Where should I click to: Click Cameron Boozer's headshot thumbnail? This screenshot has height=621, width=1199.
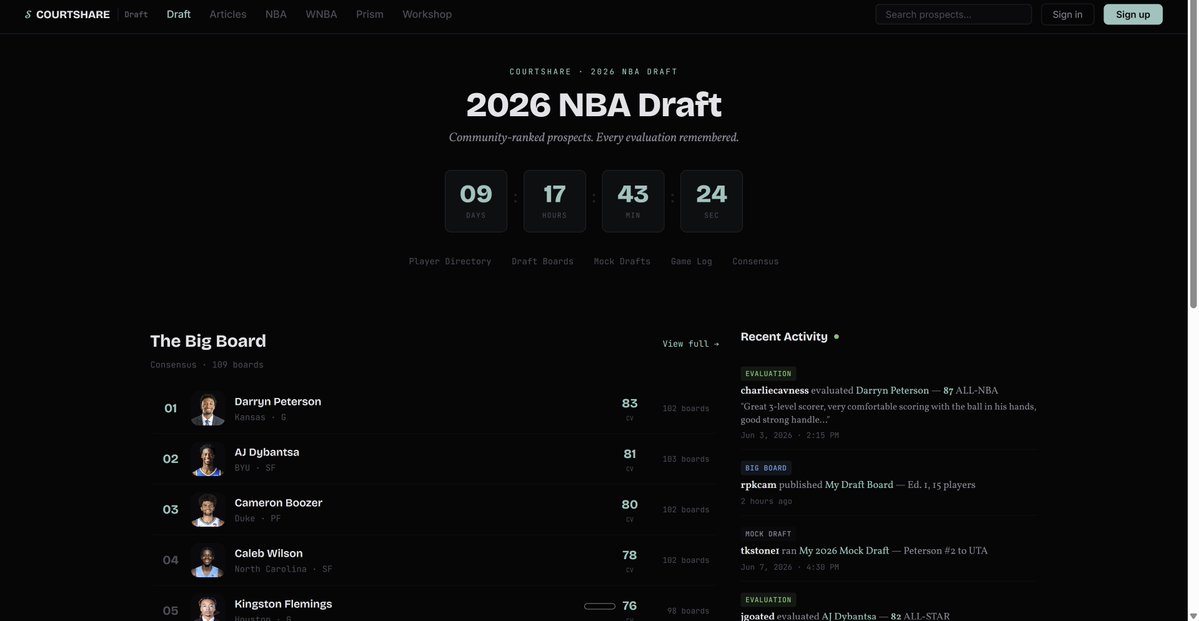(207, 509)
